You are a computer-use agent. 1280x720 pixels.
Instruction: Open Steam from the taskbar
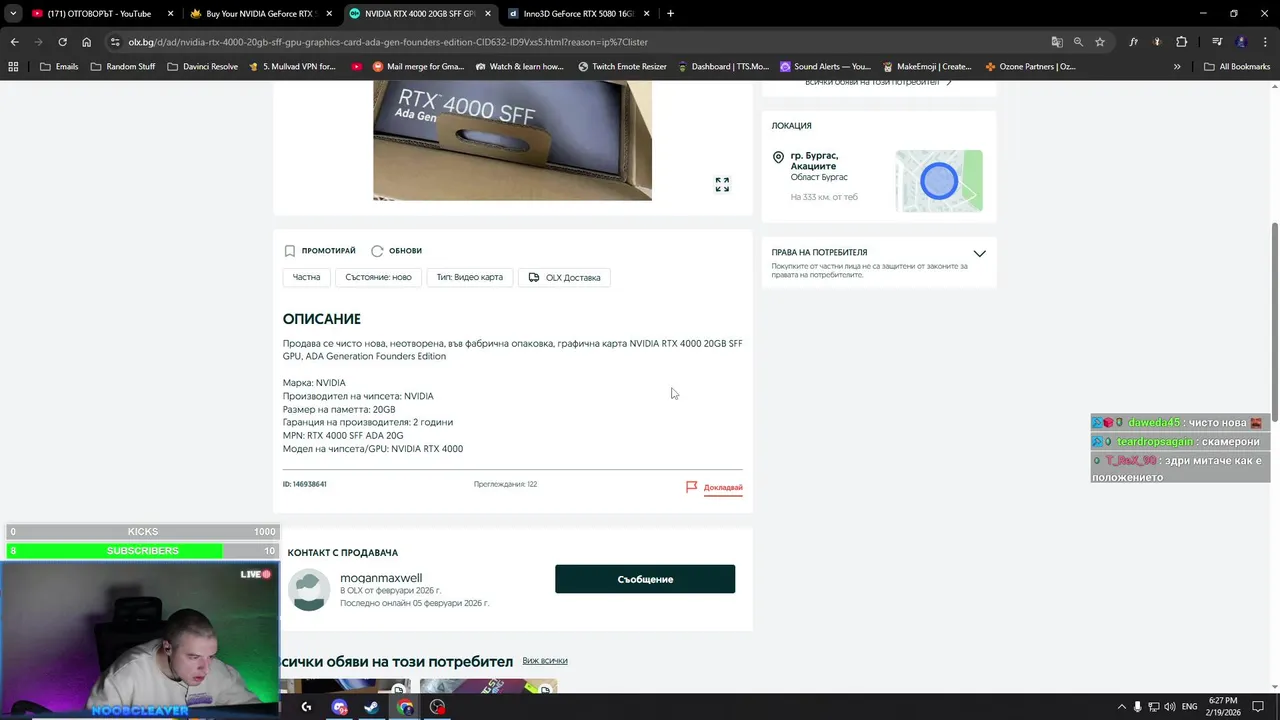coord(371,707)
